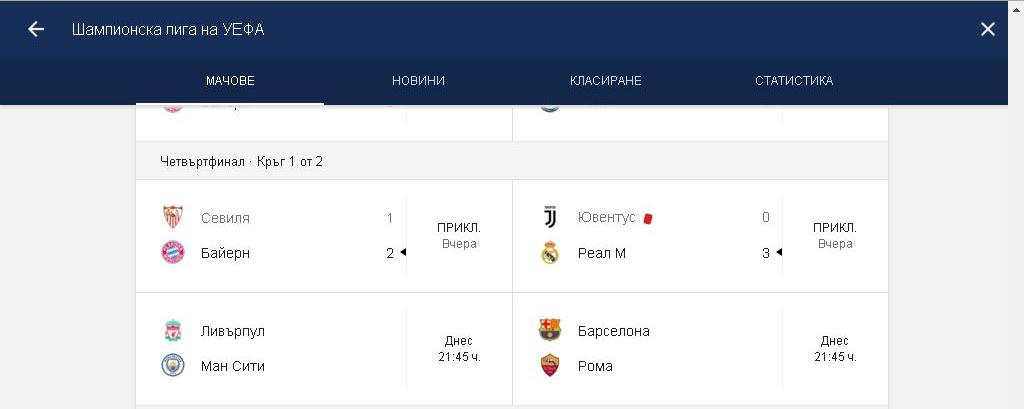Click Juventus red card indicator
Viewport: 1024px width, 409px height.
[x=648, y=217]
